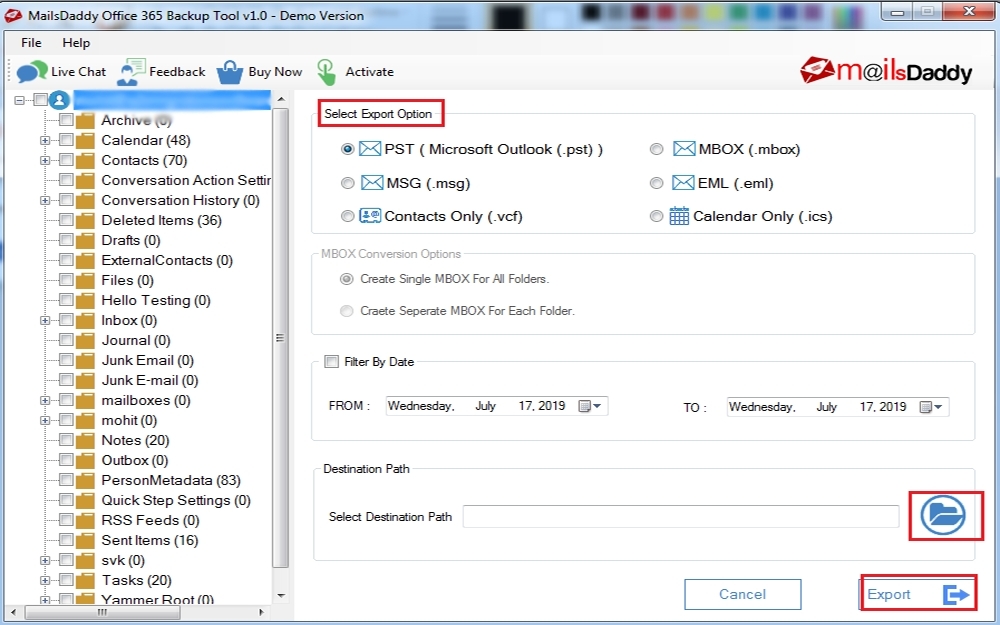Expand the mohit folder node
Viewport: 1000px width, 625px height.
pyautogui.click(x=45, y=420)
